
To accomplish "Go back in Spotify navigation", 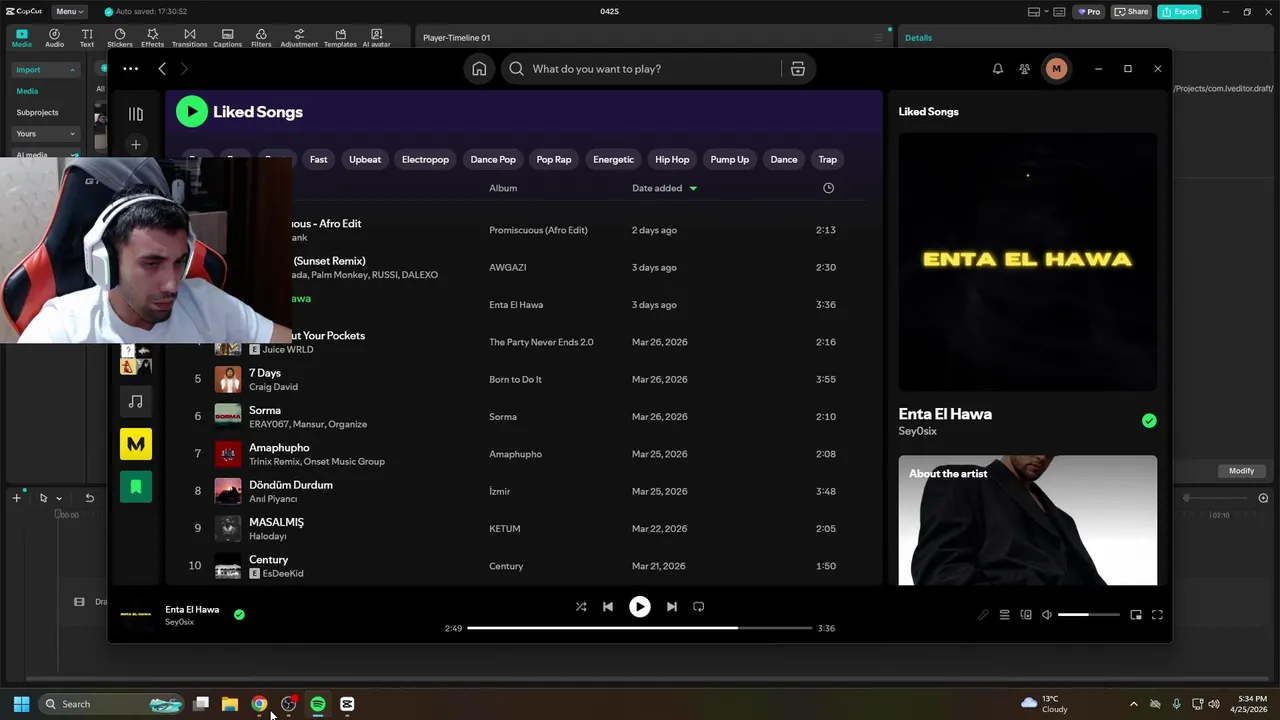I will point(162,69).
